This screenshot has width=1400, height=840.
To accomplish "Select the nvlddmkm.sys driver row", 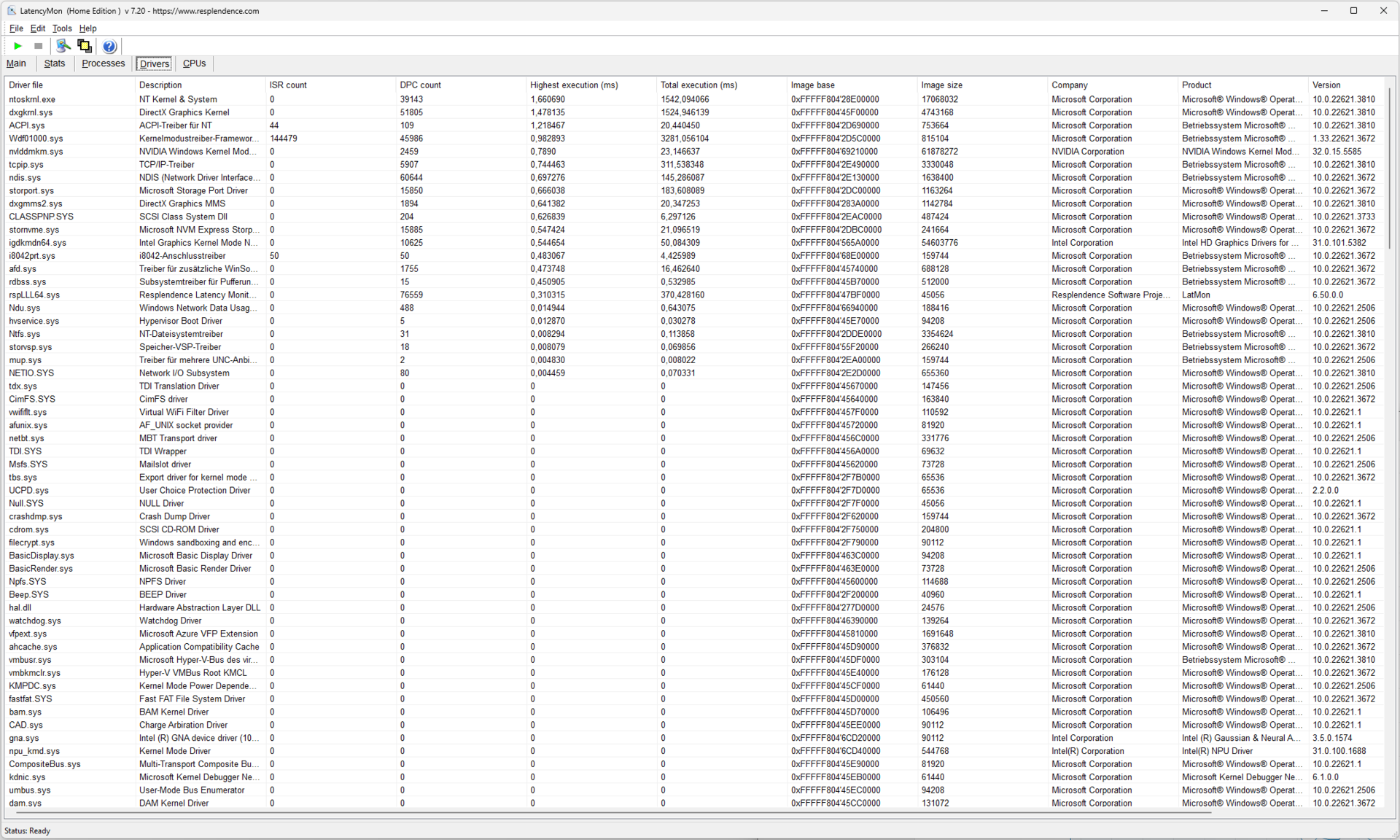I will click(36, 152).
